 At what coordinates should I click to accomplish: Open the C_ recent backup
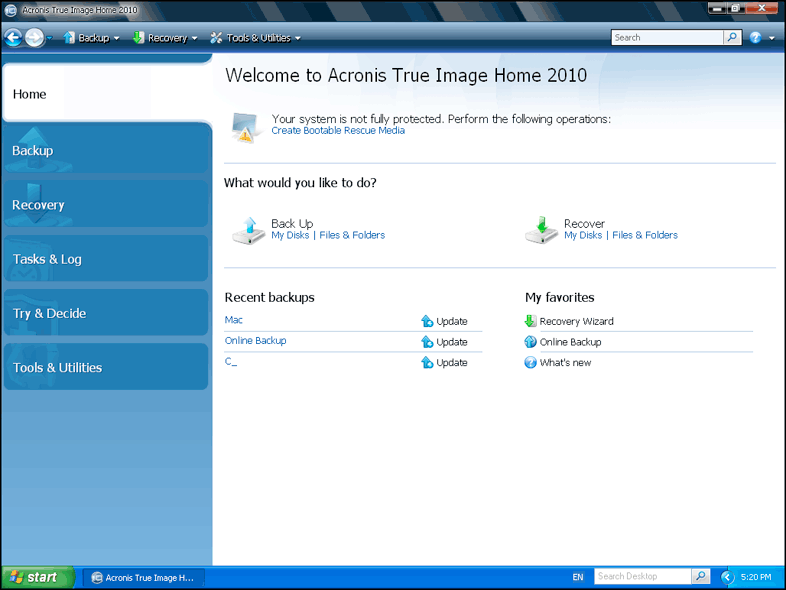point(231,361)
